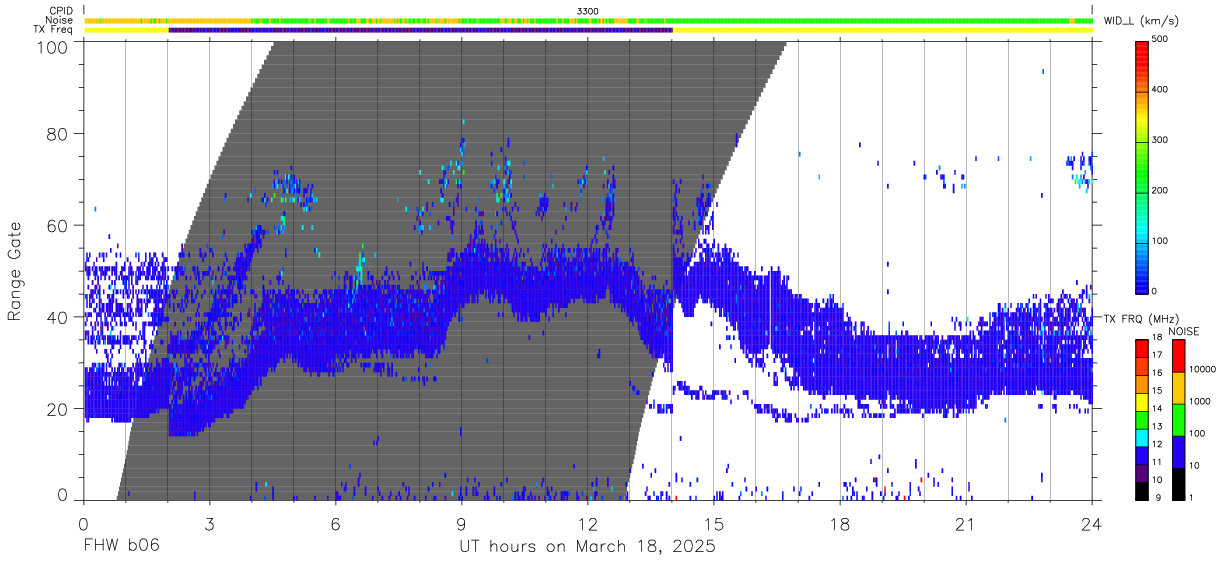This screenshot has width=1228, height=567.
Task: Click the 400 tick on WID color bar
Action: click(x=1161, y=90)
